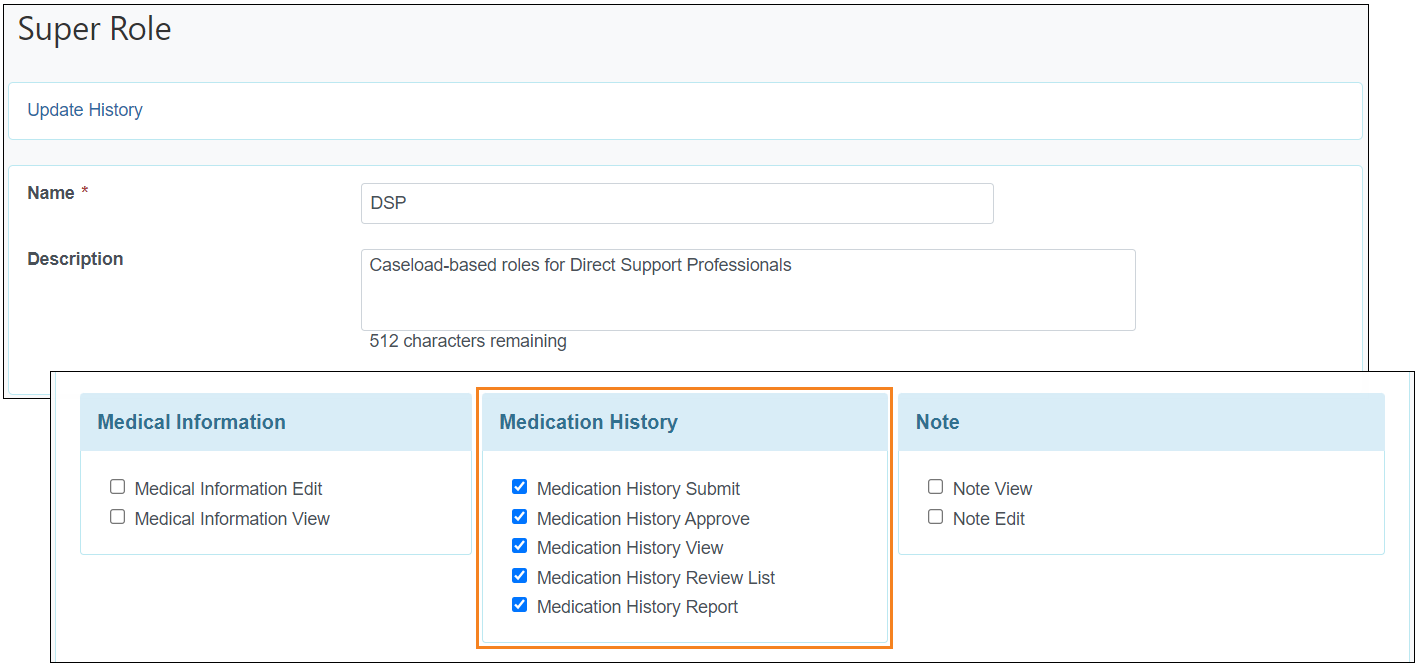Click the Description field label
Viewport: 1418px width, 666px height.
(75, 259)
